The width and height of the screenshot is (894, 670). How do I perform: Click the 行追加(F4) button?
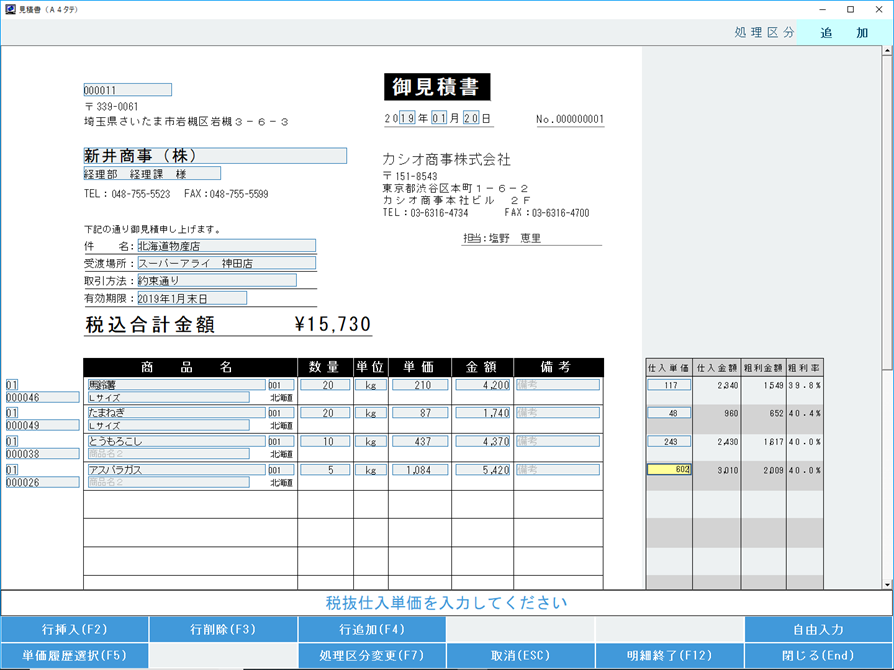click(372, 630)
